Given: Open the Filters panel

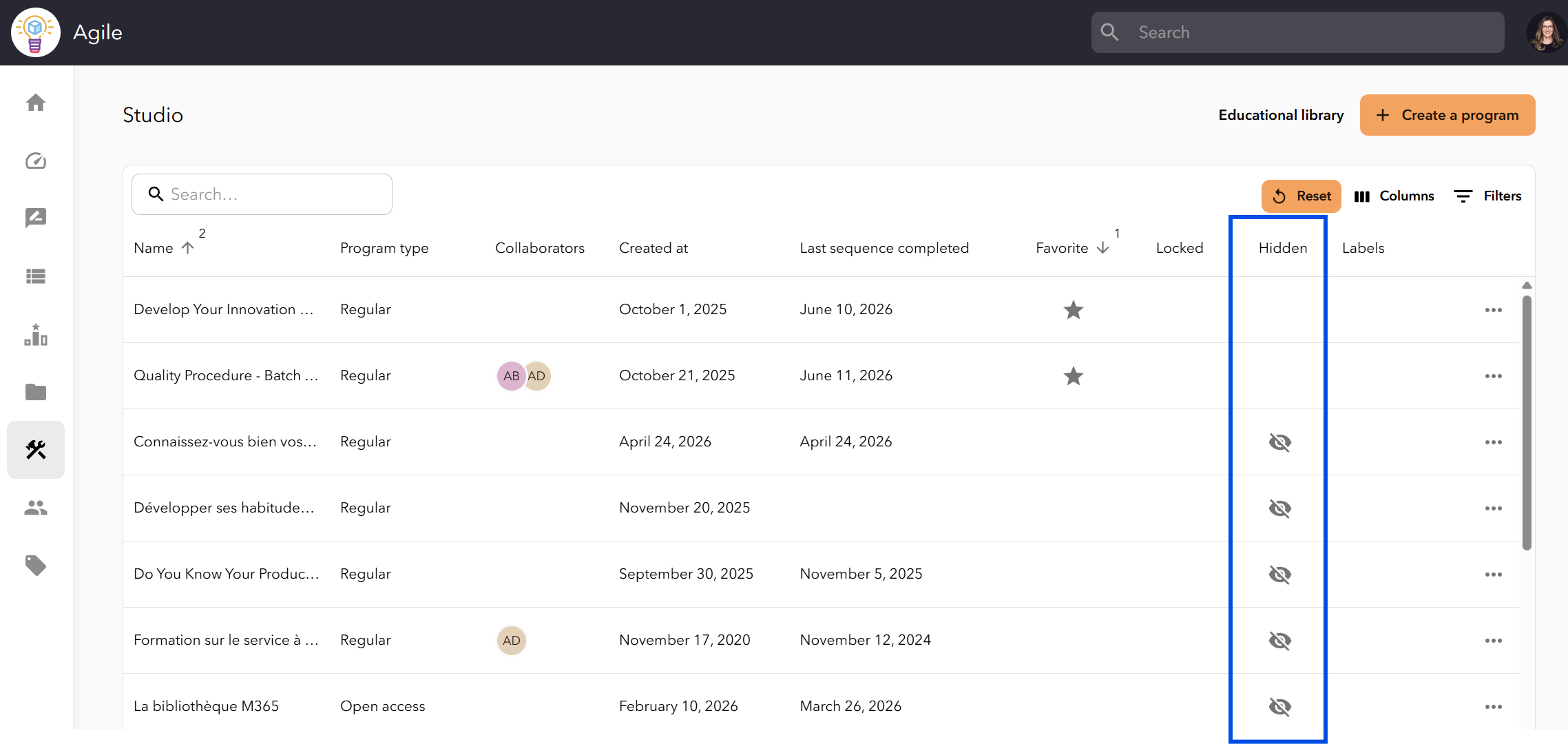Looking at the screenshot, I should point(1487,196).
